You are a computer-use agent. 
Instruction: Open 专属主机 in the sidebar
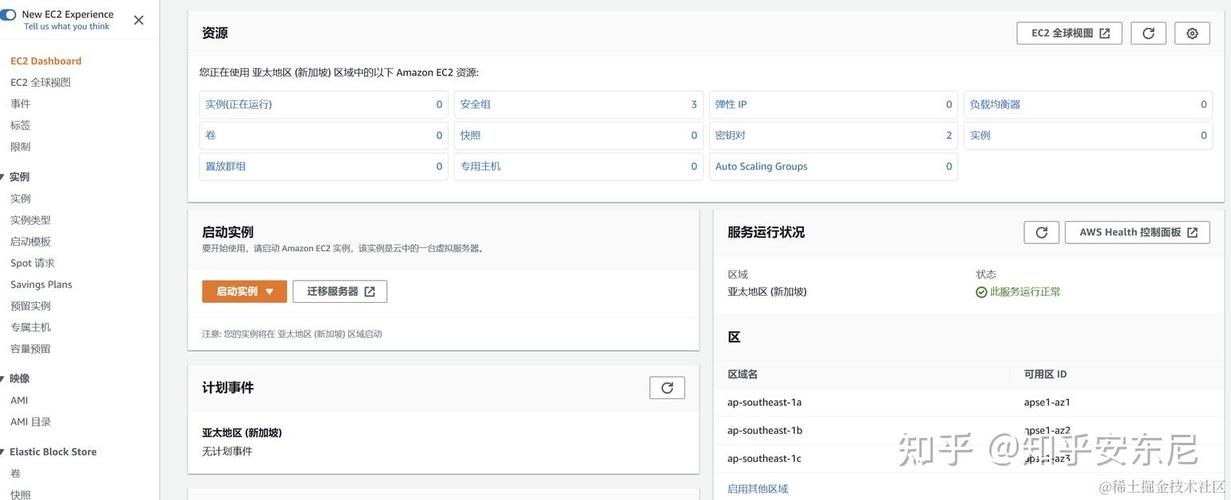click(30, 327)
